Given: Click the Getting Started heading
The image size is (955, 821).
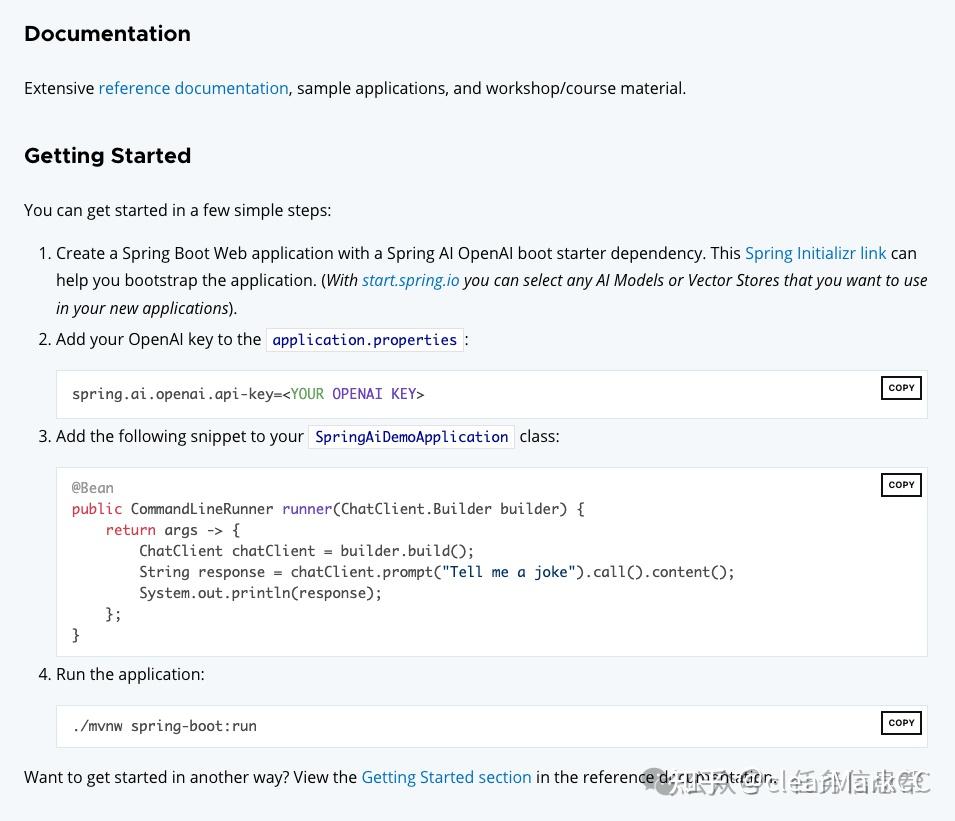Looking at the screenshot, I should (x=107, y=156).
